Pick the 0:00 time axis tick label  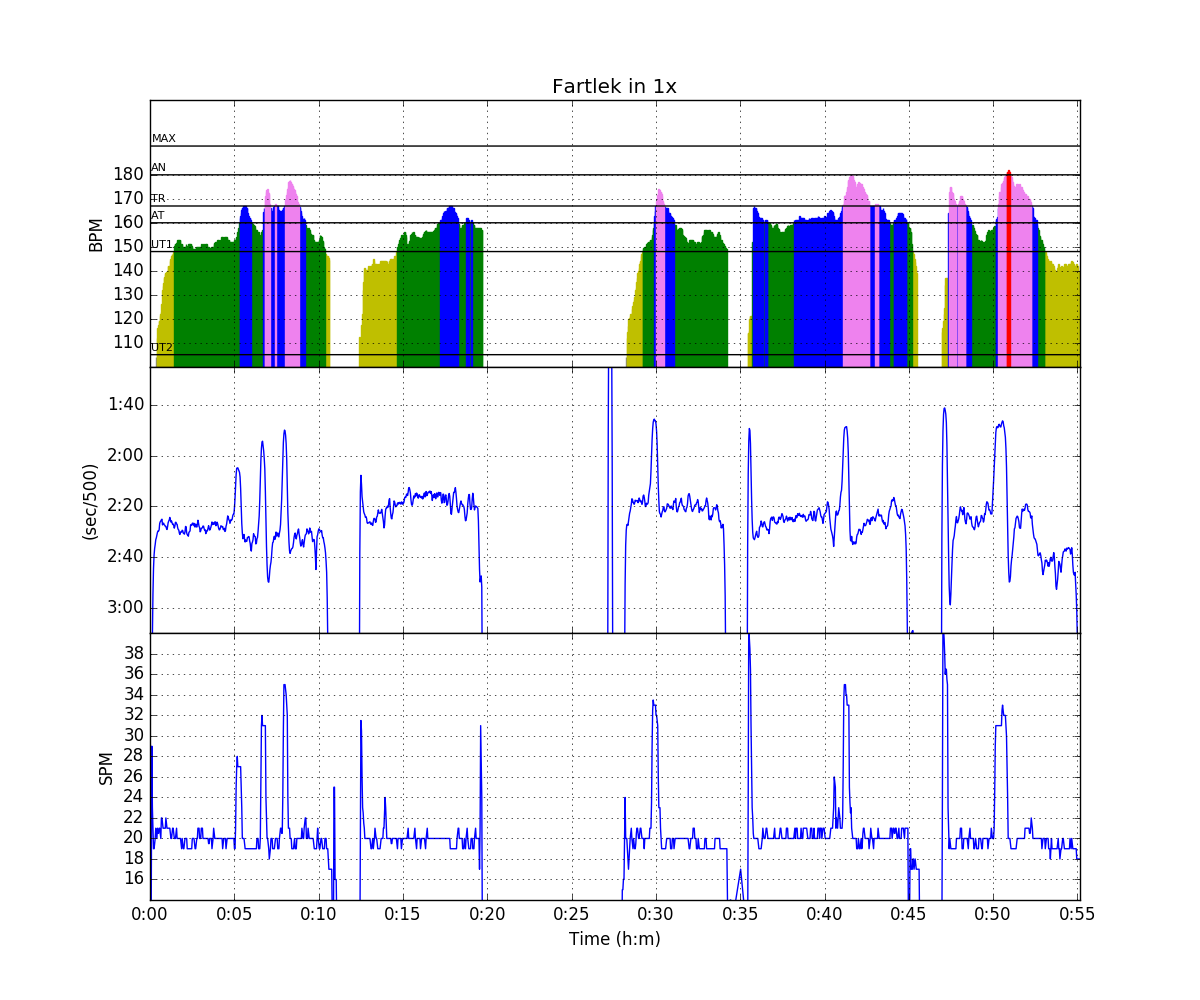[x=150, y=913]
